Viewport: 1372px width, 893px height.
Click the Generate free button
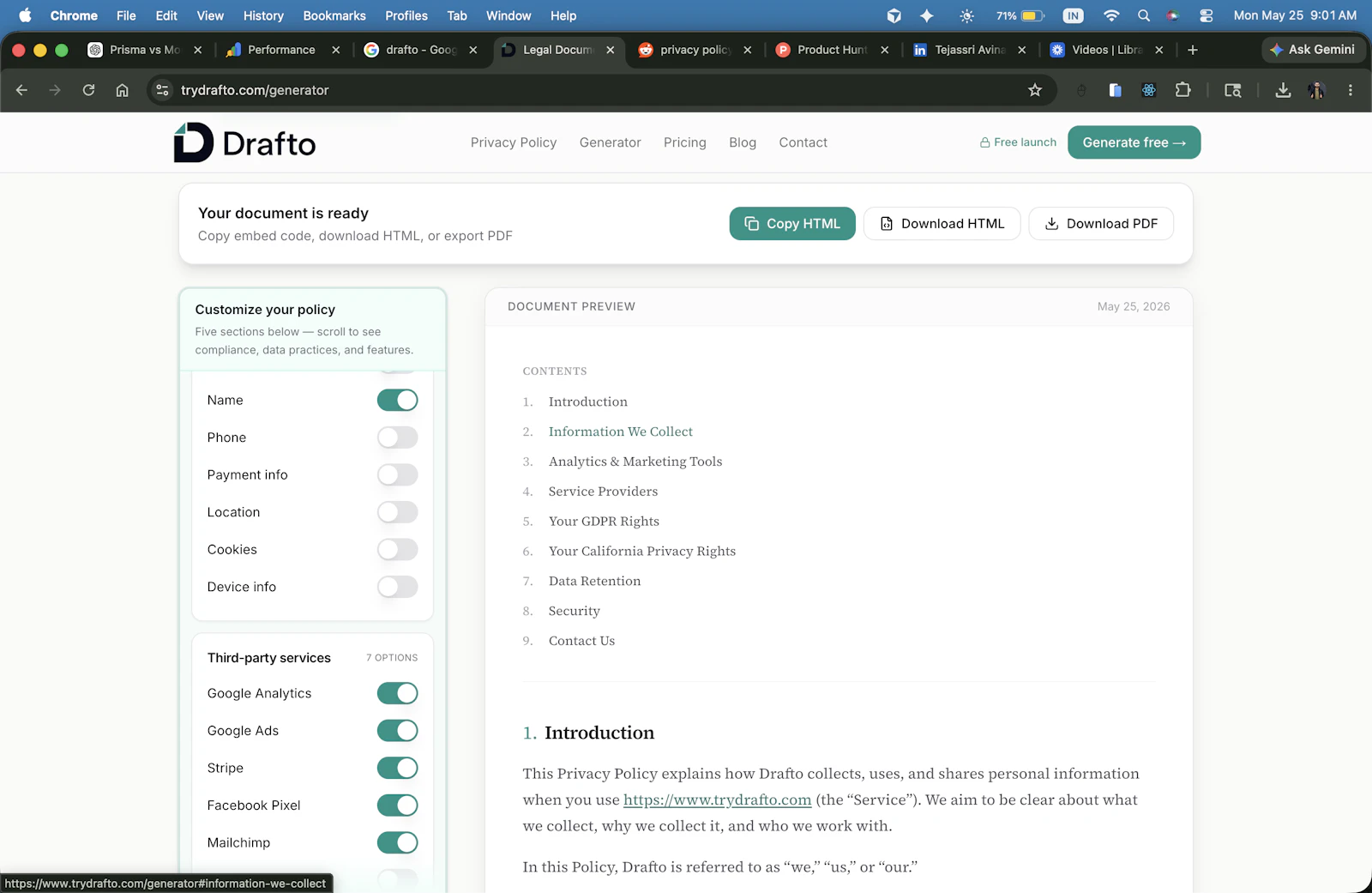1134,142
